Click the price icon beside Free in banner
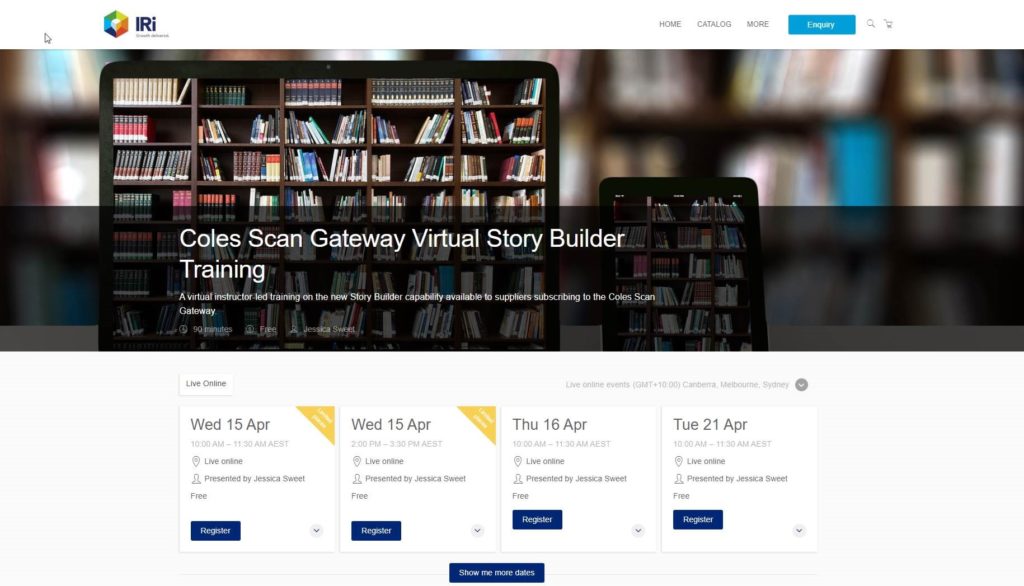 tap(249, 329)
